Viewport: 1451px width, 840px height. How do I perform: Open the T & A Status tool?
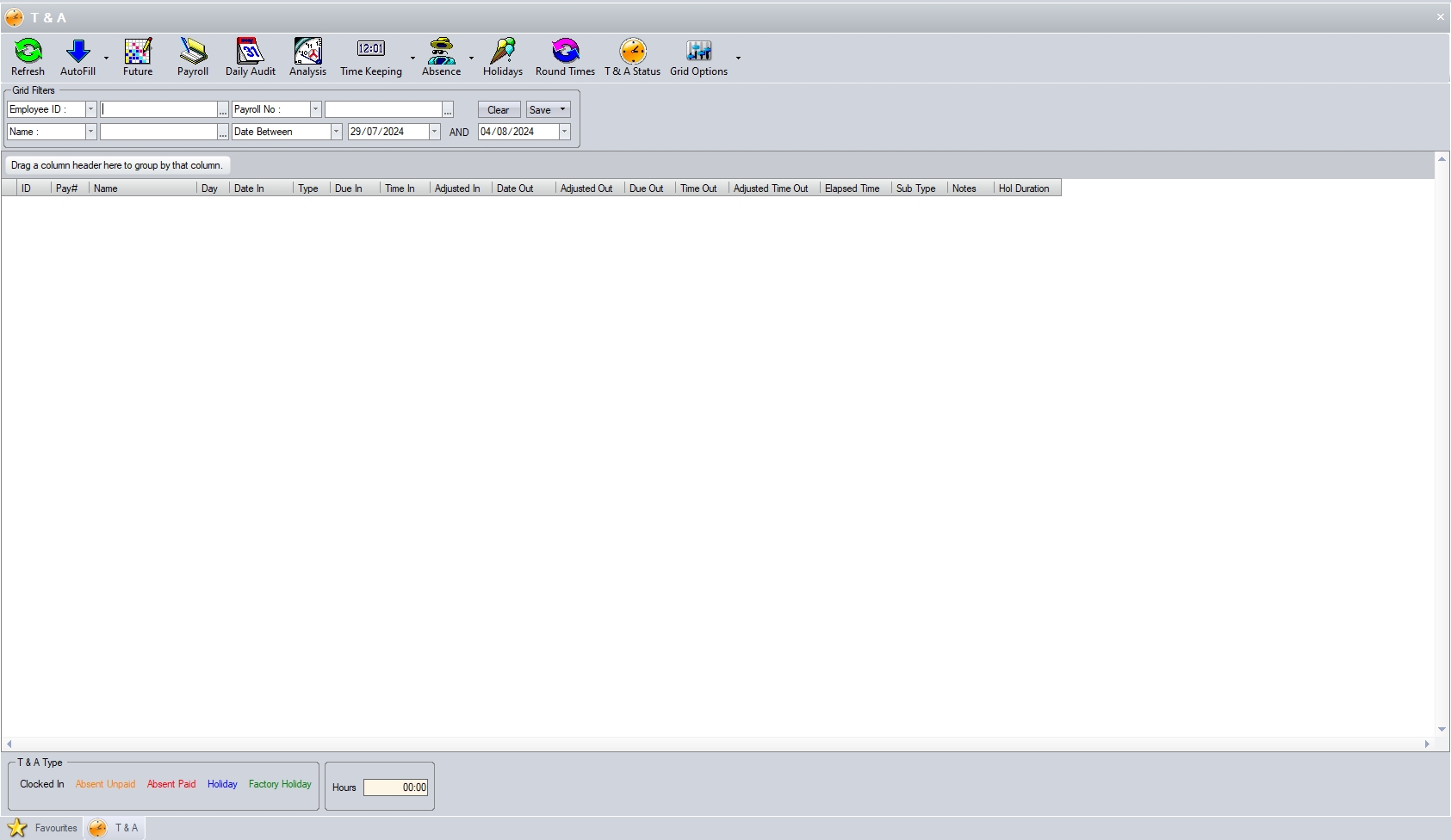[x=632, y=52]
